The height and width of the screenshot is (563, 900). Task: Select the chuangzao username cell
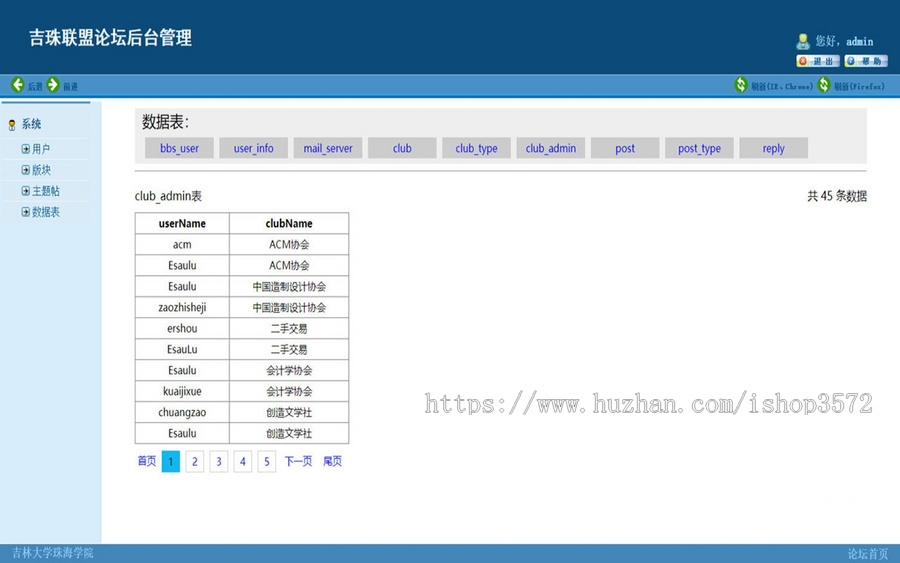[182, 413]
